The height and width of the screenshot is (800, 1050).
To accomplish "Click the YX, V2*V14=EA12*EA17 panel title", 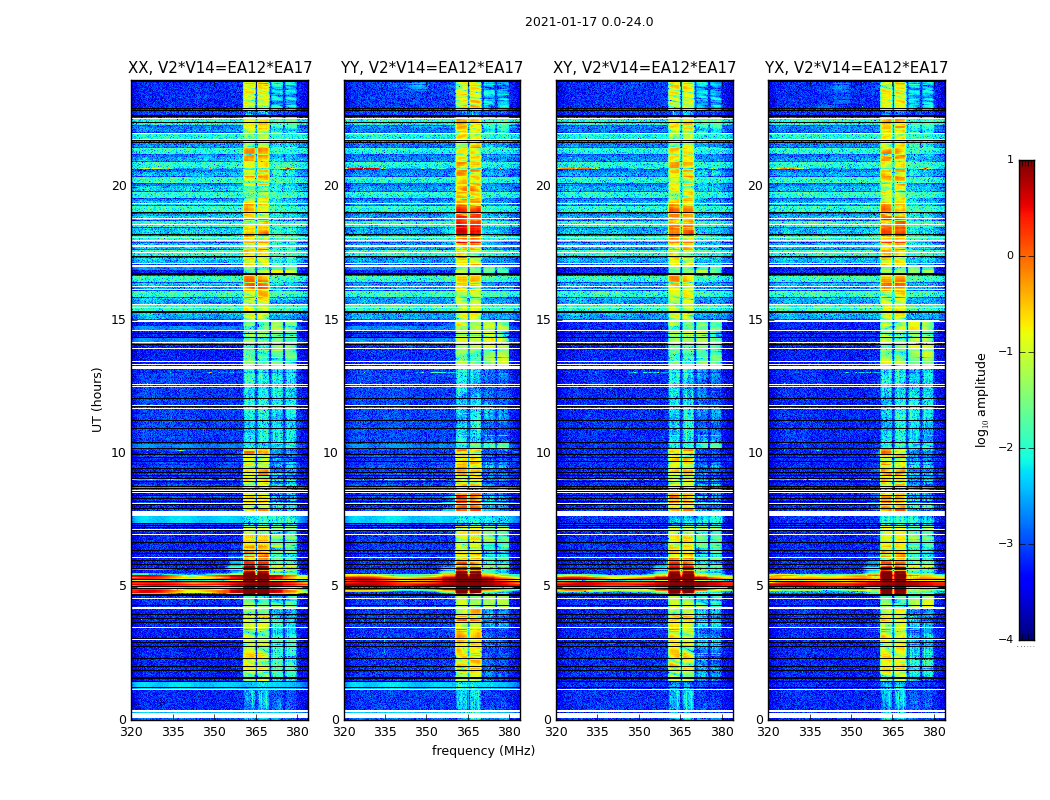I will pyautogui.click(x=856, y=68).
